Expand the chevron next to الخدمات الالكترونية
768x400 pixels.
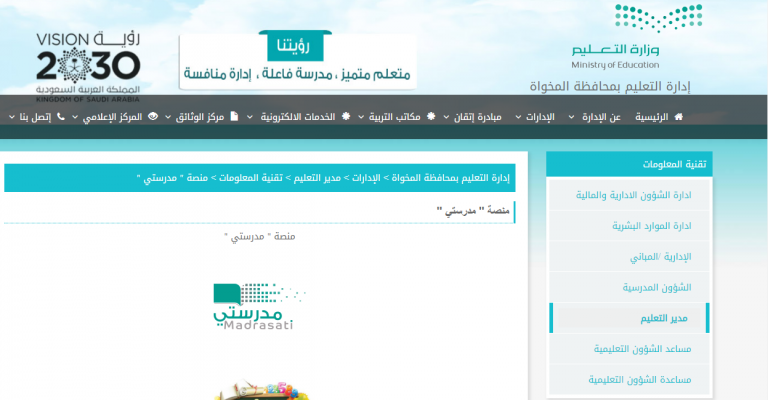(250, 118)
